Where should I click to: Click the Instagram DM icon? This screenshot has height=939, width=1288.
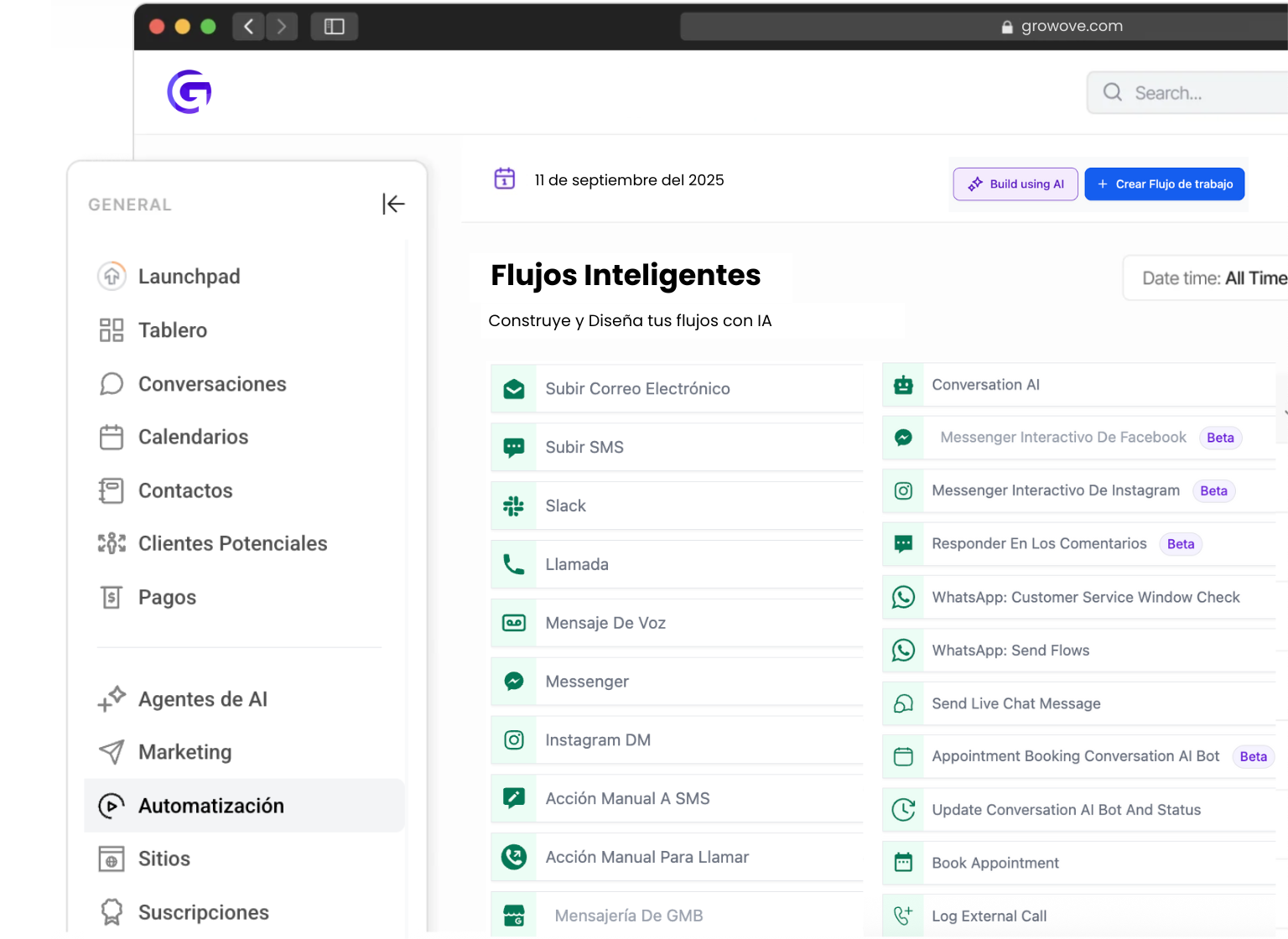[514, 740]
